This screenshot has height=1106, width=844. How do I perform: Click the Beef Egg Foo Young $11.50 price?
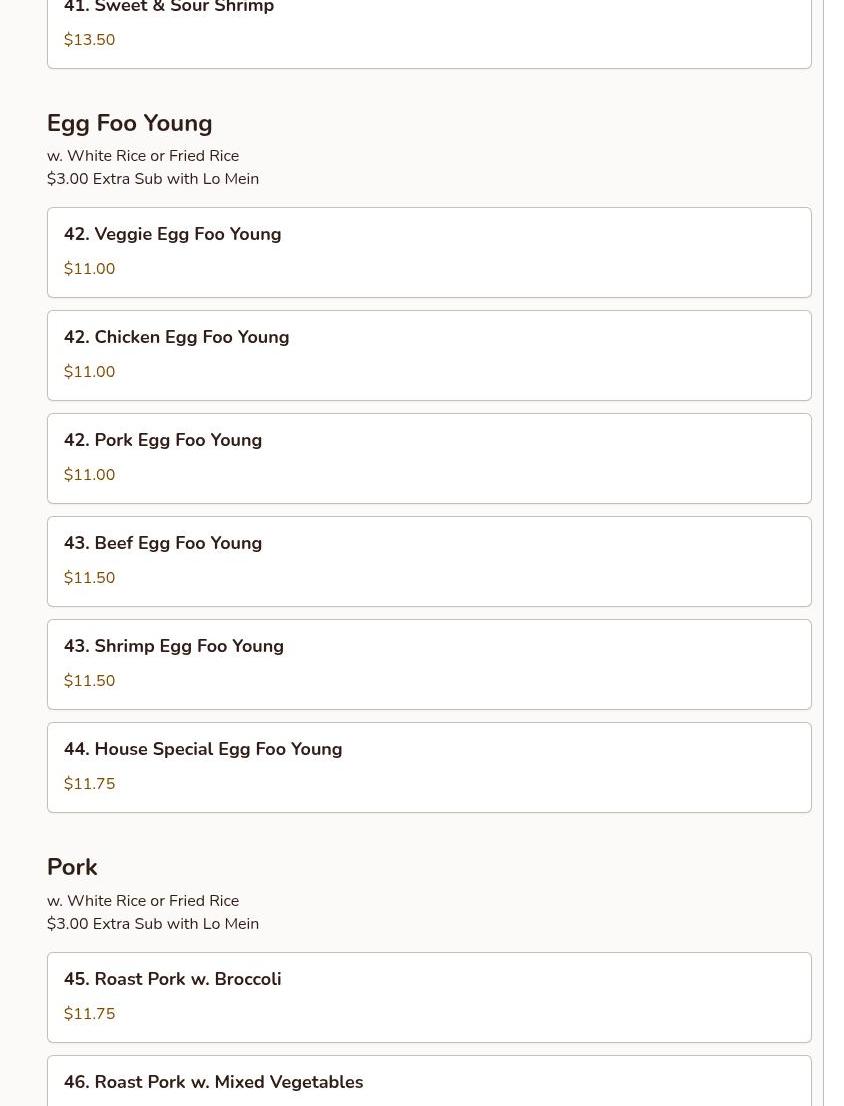pyautogui.click(x=89, y=578)
